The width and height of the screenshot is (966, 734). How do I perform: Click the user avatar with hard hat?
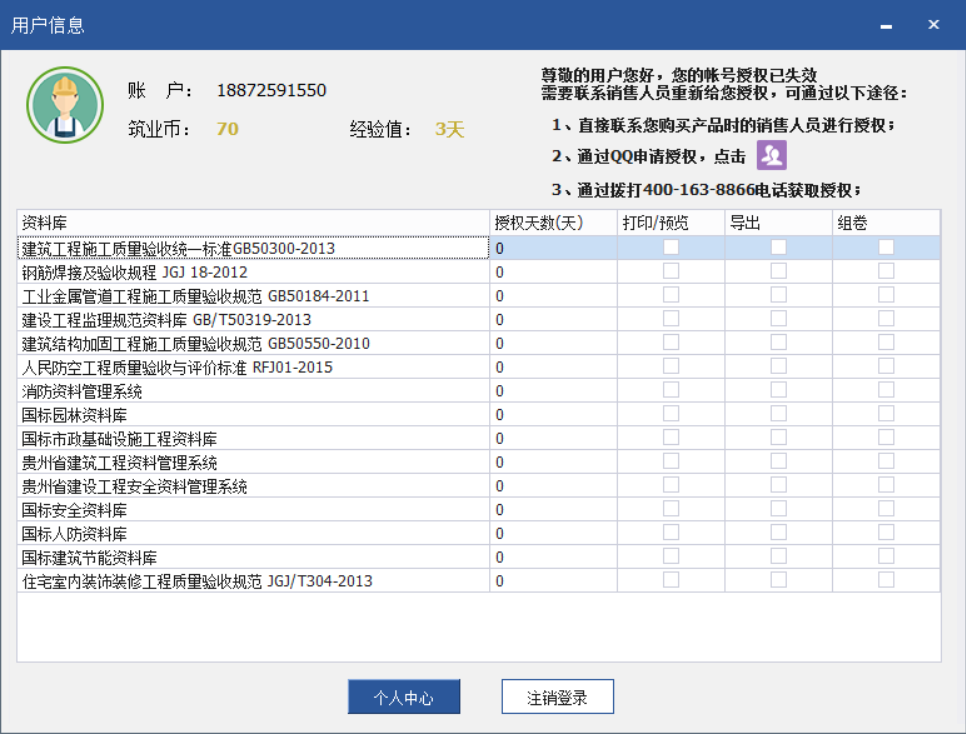[x=66, y=105]
